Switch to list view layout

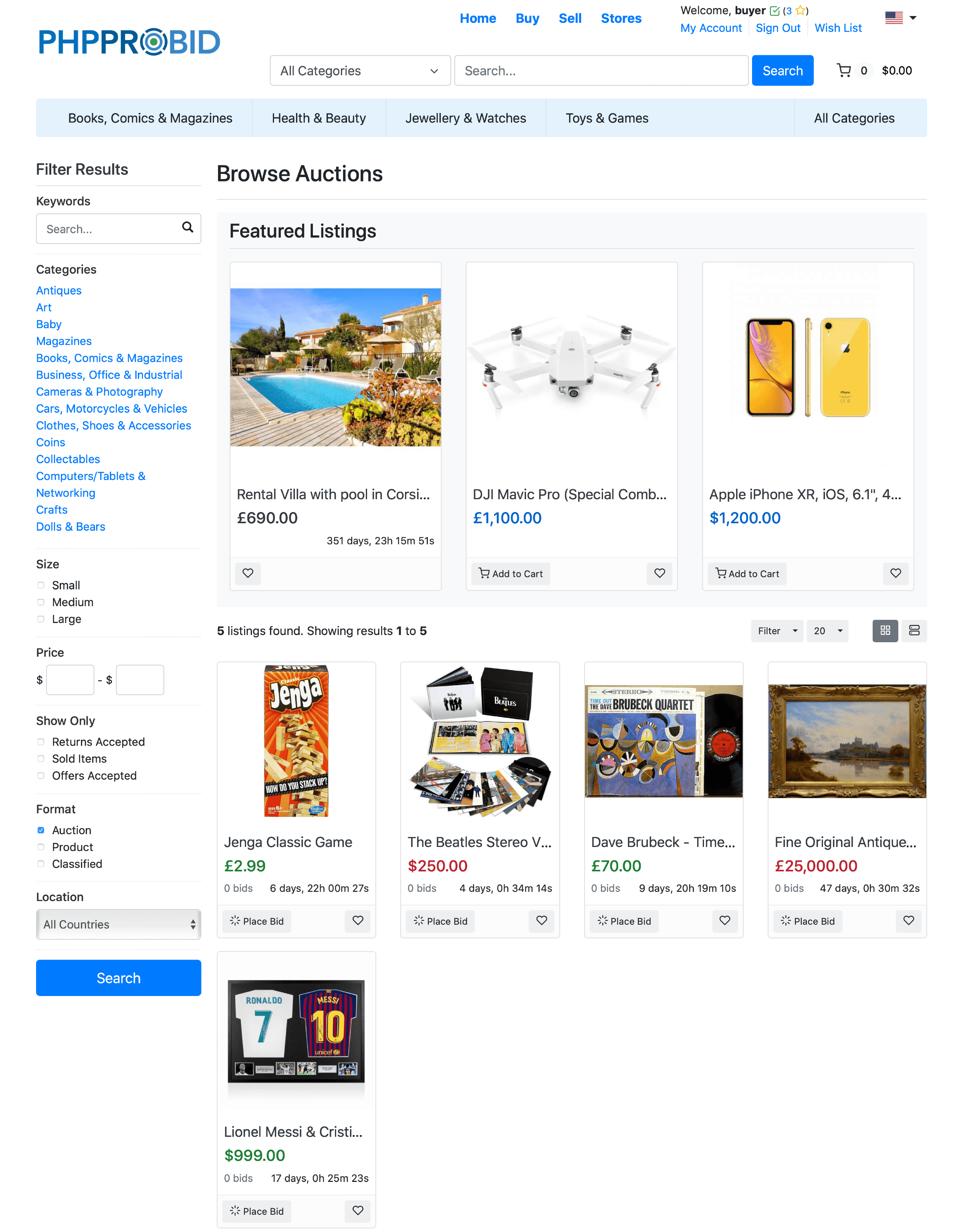click(x=914, y=631)
